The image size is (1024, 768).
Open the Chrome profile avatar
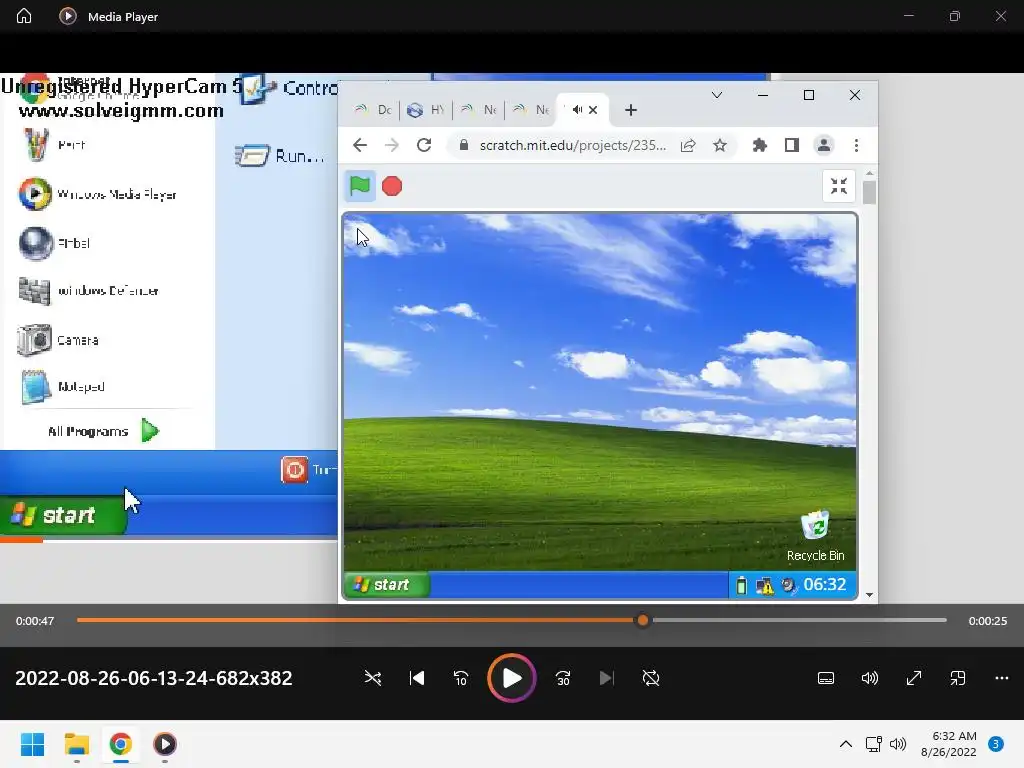(x=824, y=145)
